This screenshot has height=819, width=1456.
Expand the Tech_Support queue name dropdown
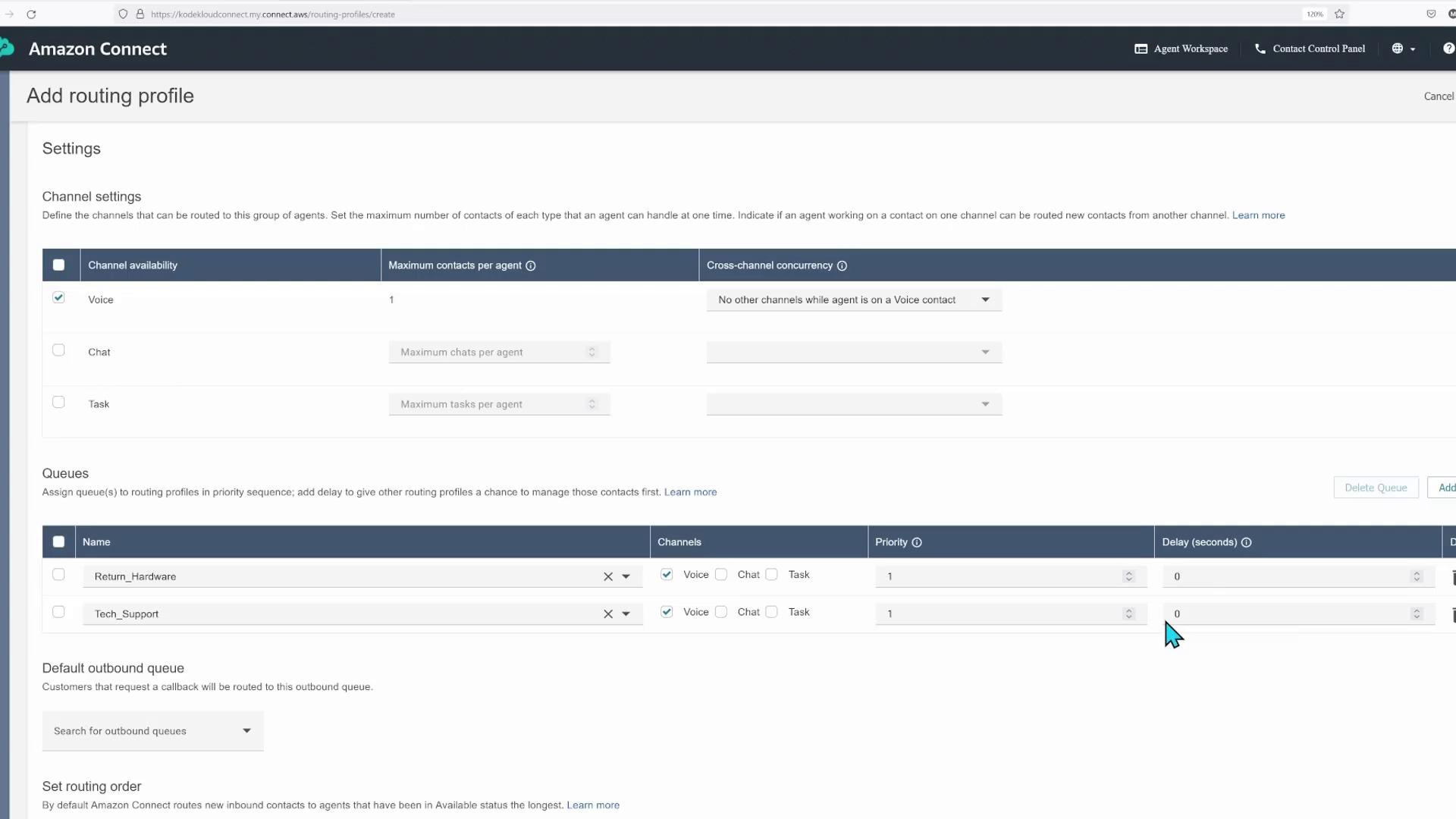click(626, 614)
